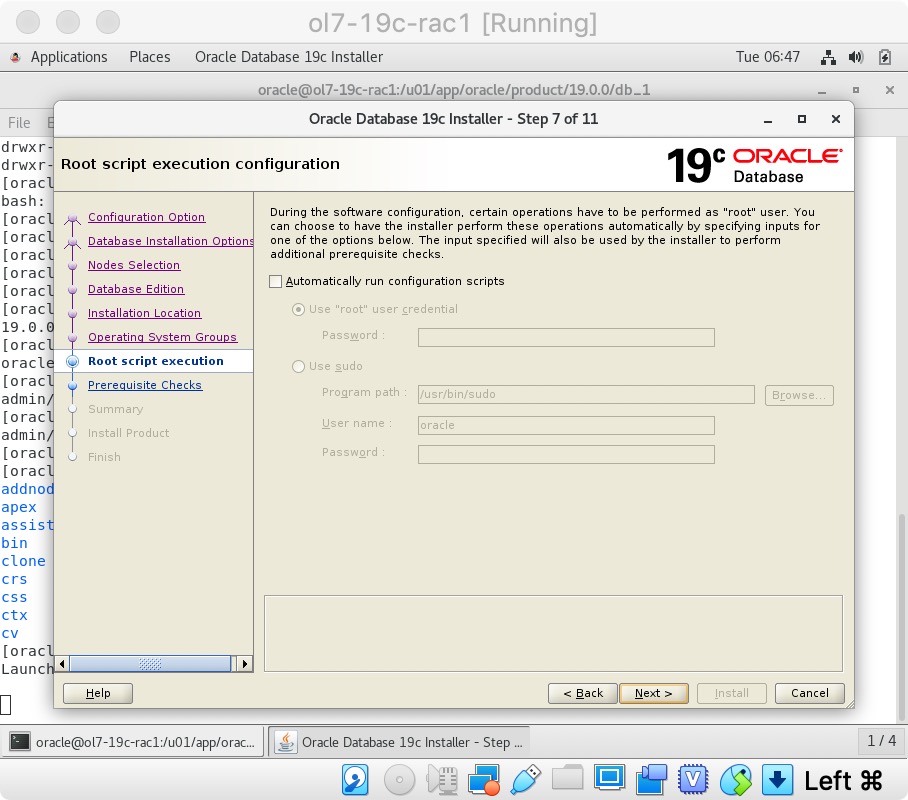Go Back to previous installer step
The width and height of the screenshot is (908, 800).
(x=583, y=693)
